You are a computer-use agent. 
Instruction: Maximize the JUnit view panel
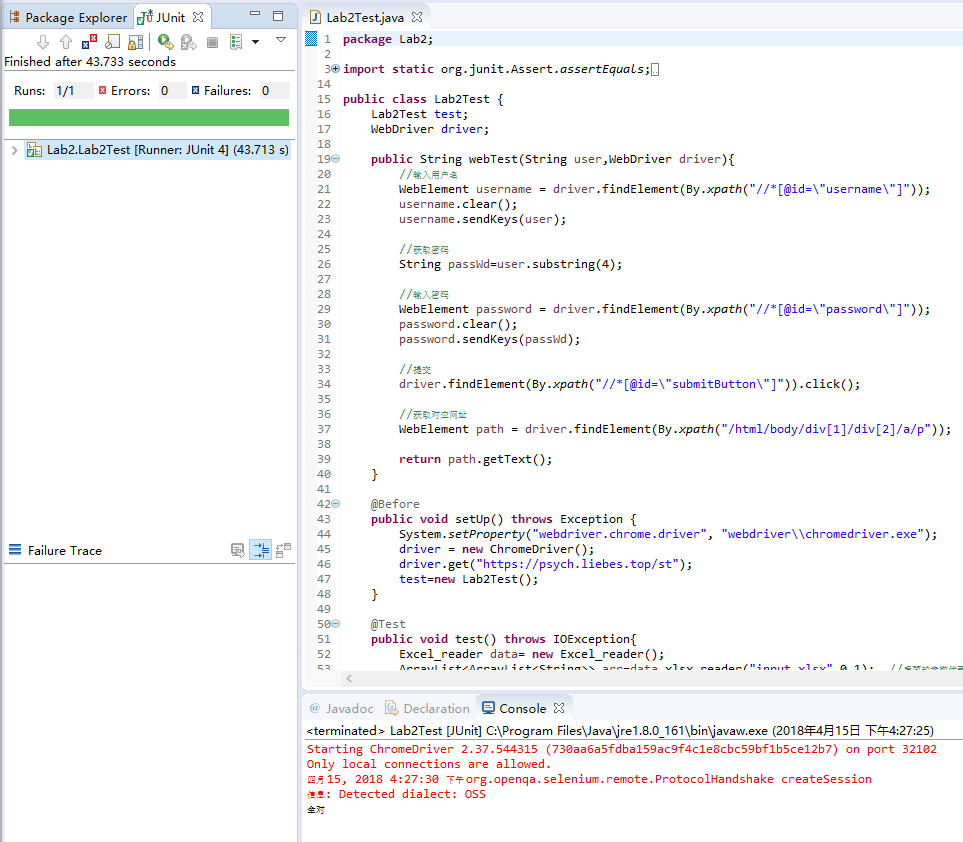[278, 17]
